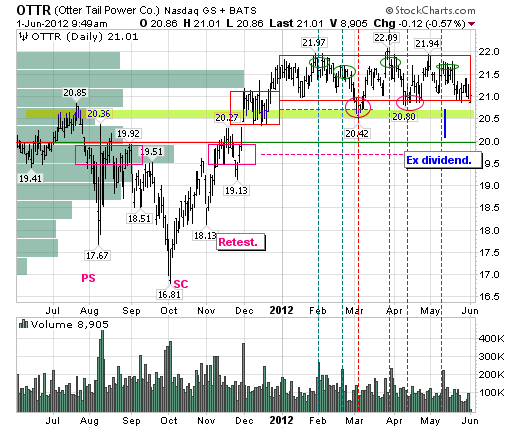
Task: Click the 21.94 high price label
Action: [x=427, y=43]
